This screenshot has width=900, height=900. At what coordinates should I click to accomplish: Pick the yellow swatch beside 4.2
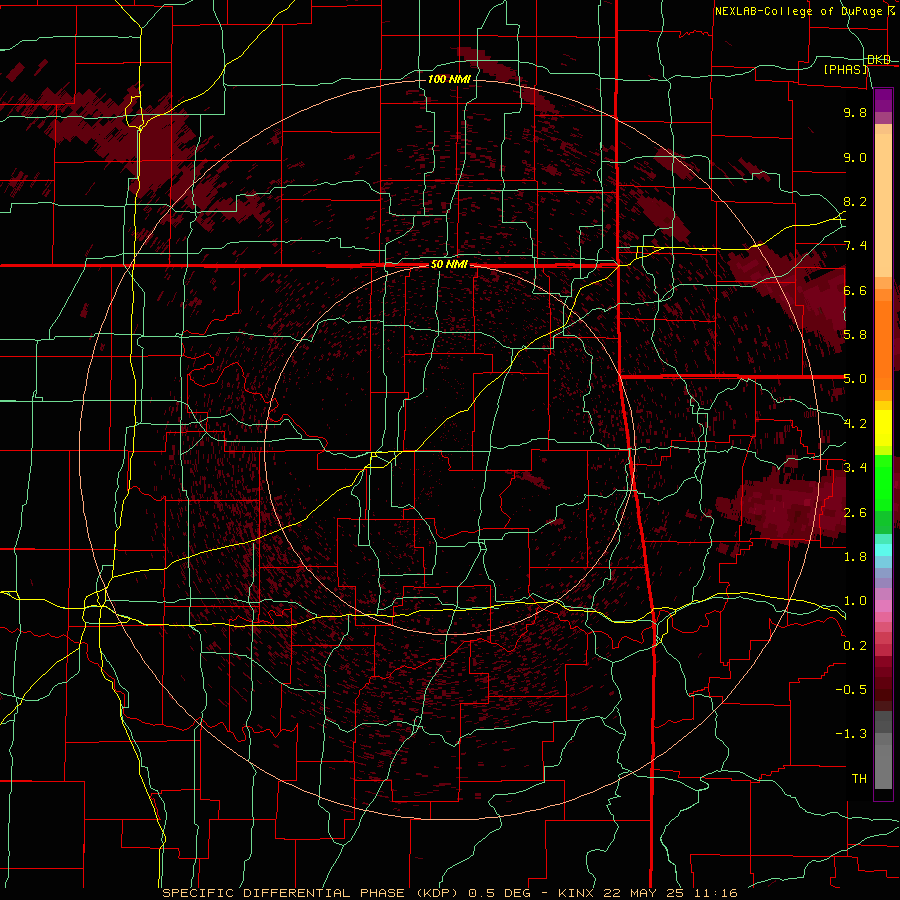(883, 428)
